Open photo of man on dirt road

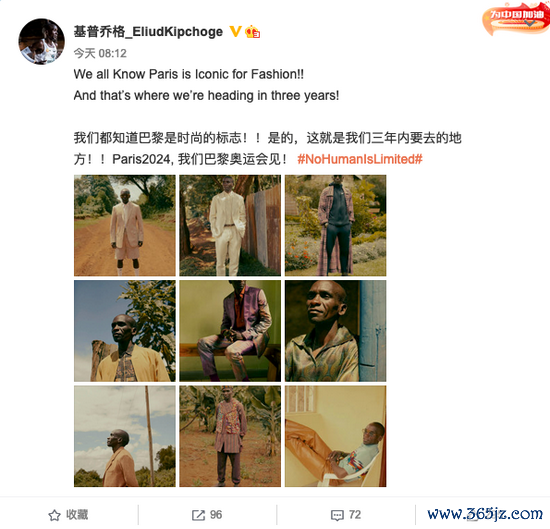[x=125, y=226]
